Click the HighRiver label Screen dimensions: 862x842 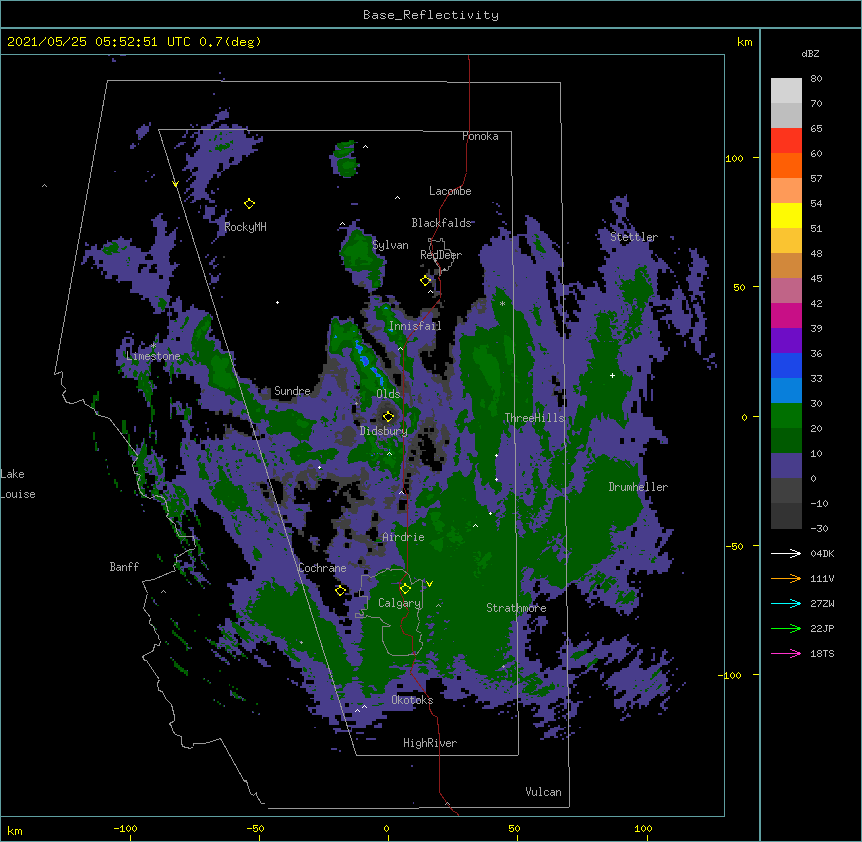[430, 743]
